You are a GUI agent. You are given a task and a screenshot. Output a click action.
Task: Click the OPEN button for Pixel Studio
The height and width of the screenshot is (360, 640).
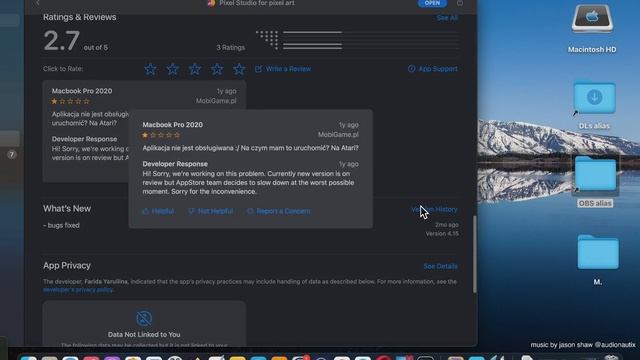(432, 3)
